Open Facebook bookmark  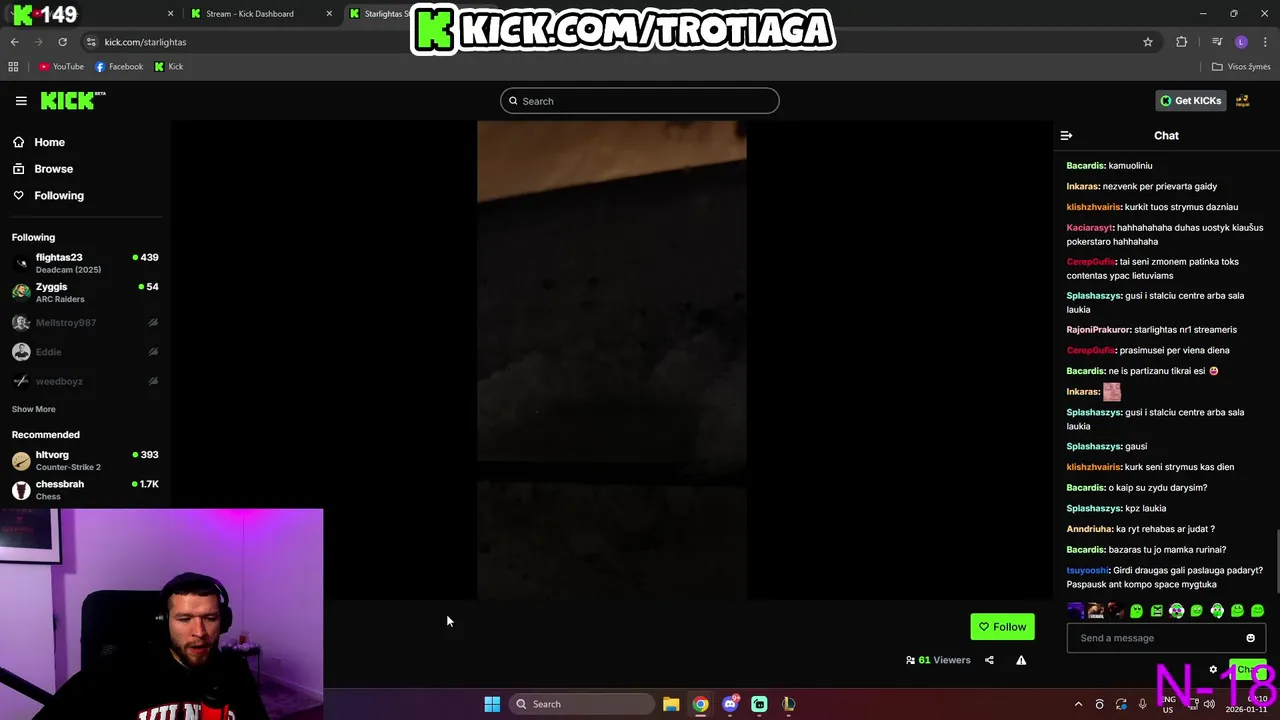119,67
